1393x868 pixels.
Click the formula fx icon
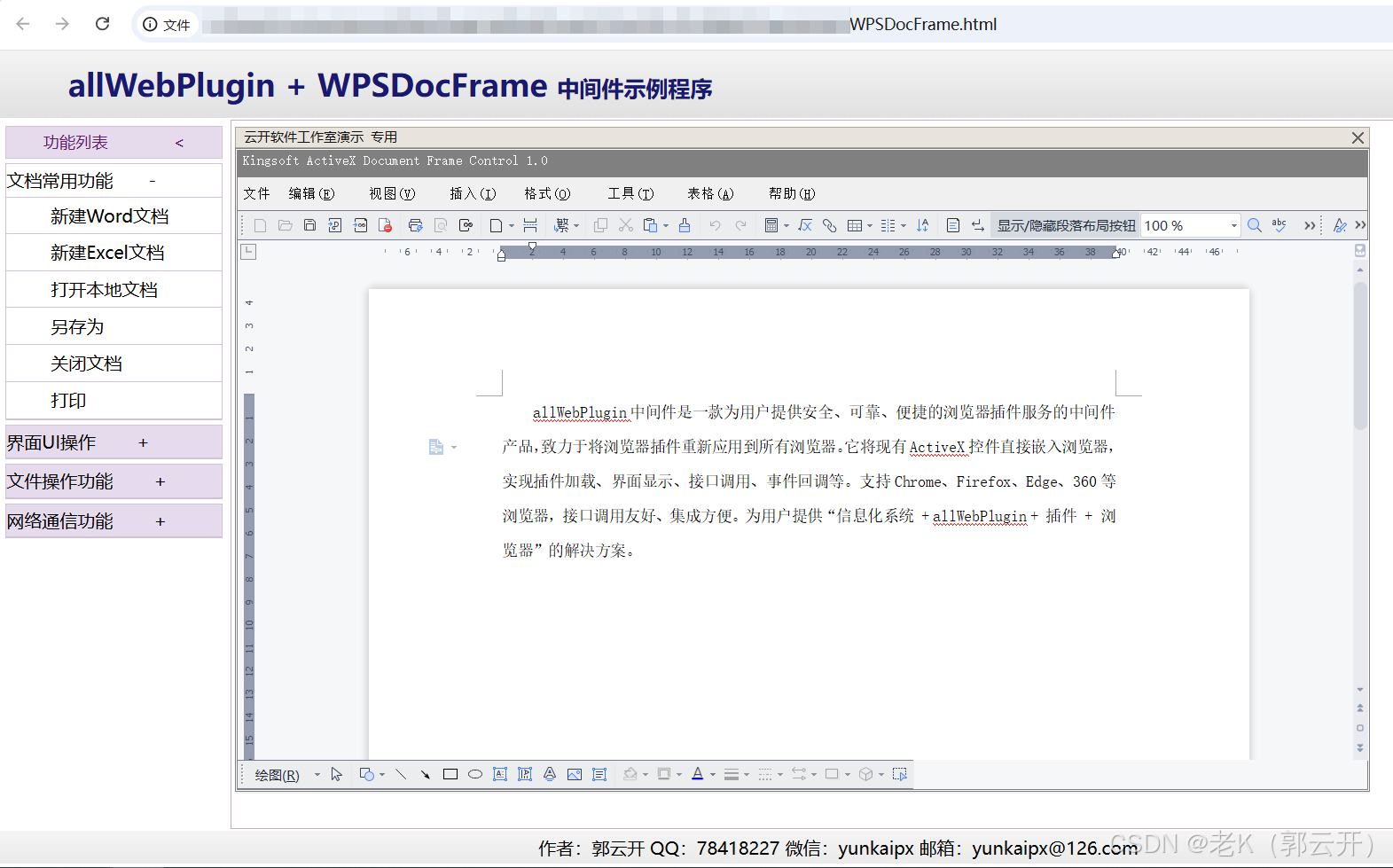(805, 225)
